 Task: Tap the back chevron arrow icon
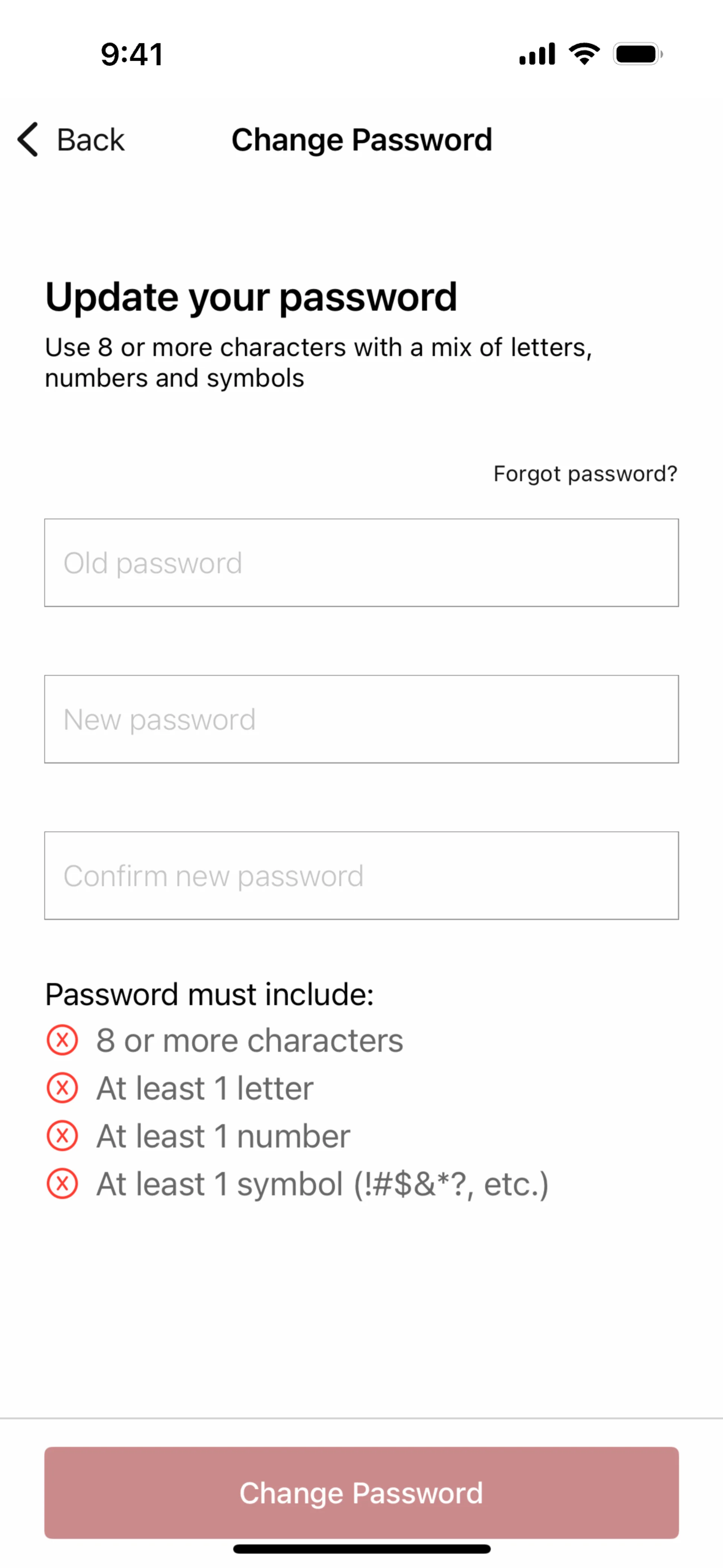[x=28, y=139]
